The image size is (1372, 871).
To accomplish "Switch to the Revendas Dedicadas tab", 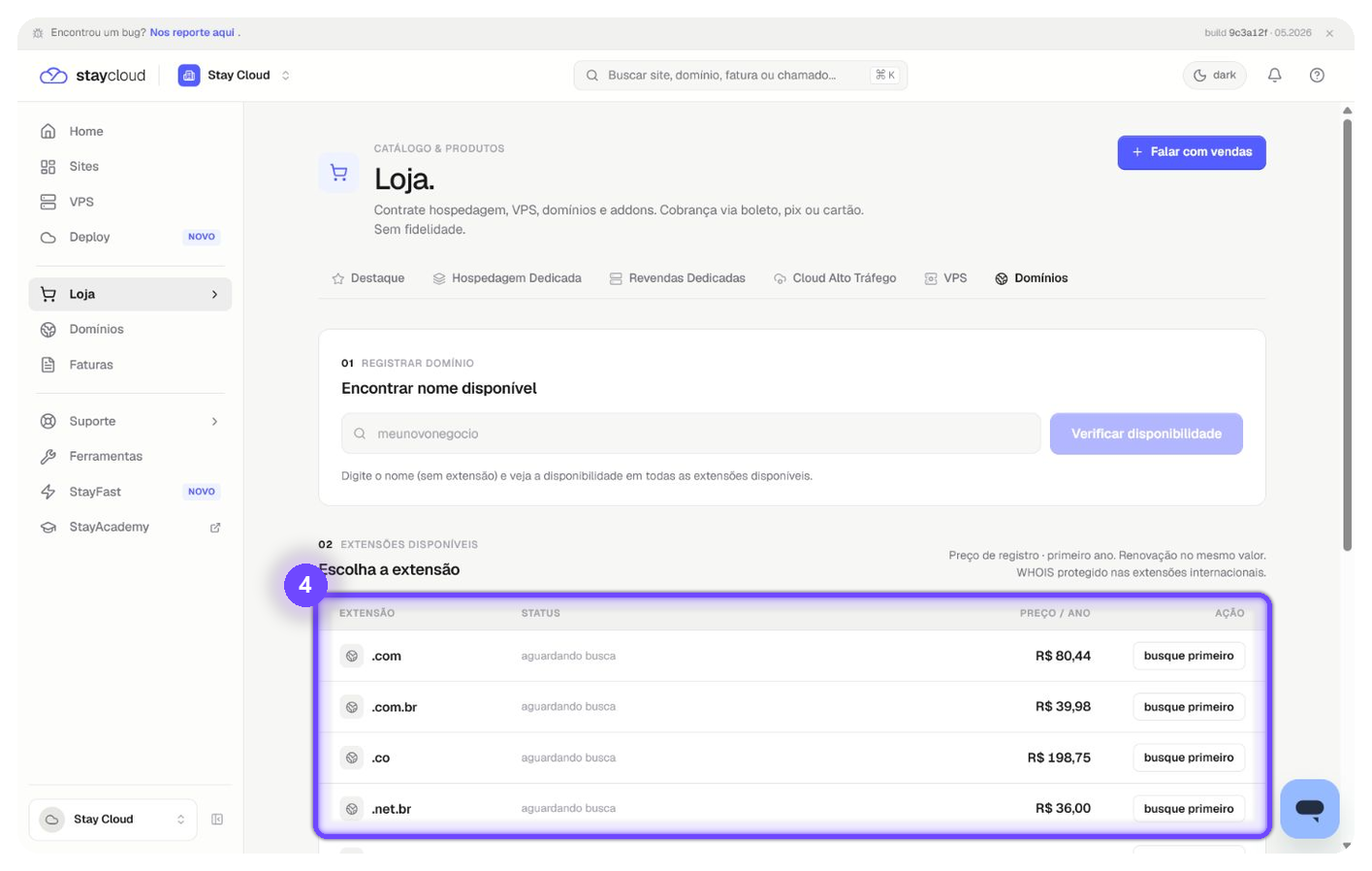I will 678,278.
